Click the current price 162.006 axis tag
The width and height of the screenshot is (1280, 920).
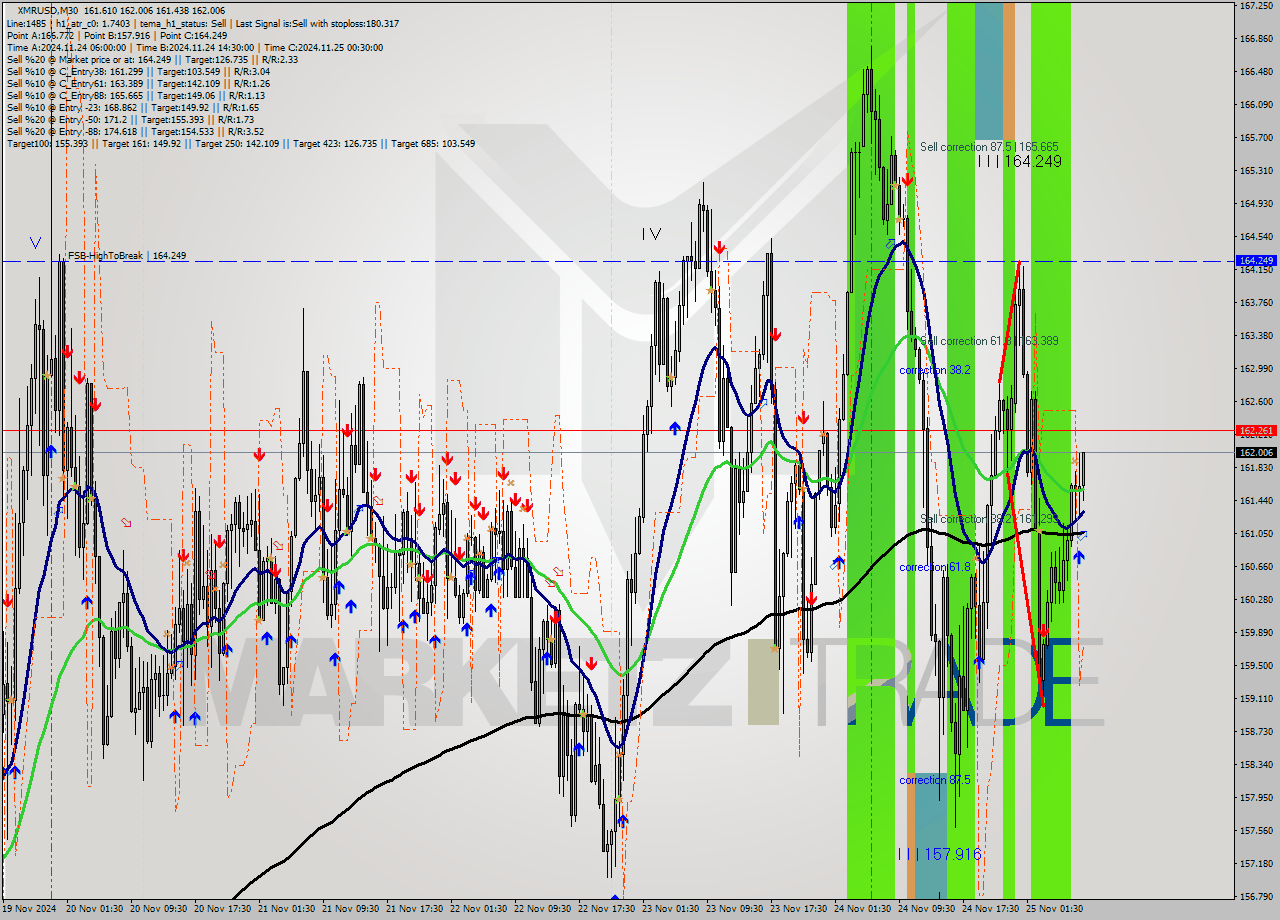[x=1256, y=452]
